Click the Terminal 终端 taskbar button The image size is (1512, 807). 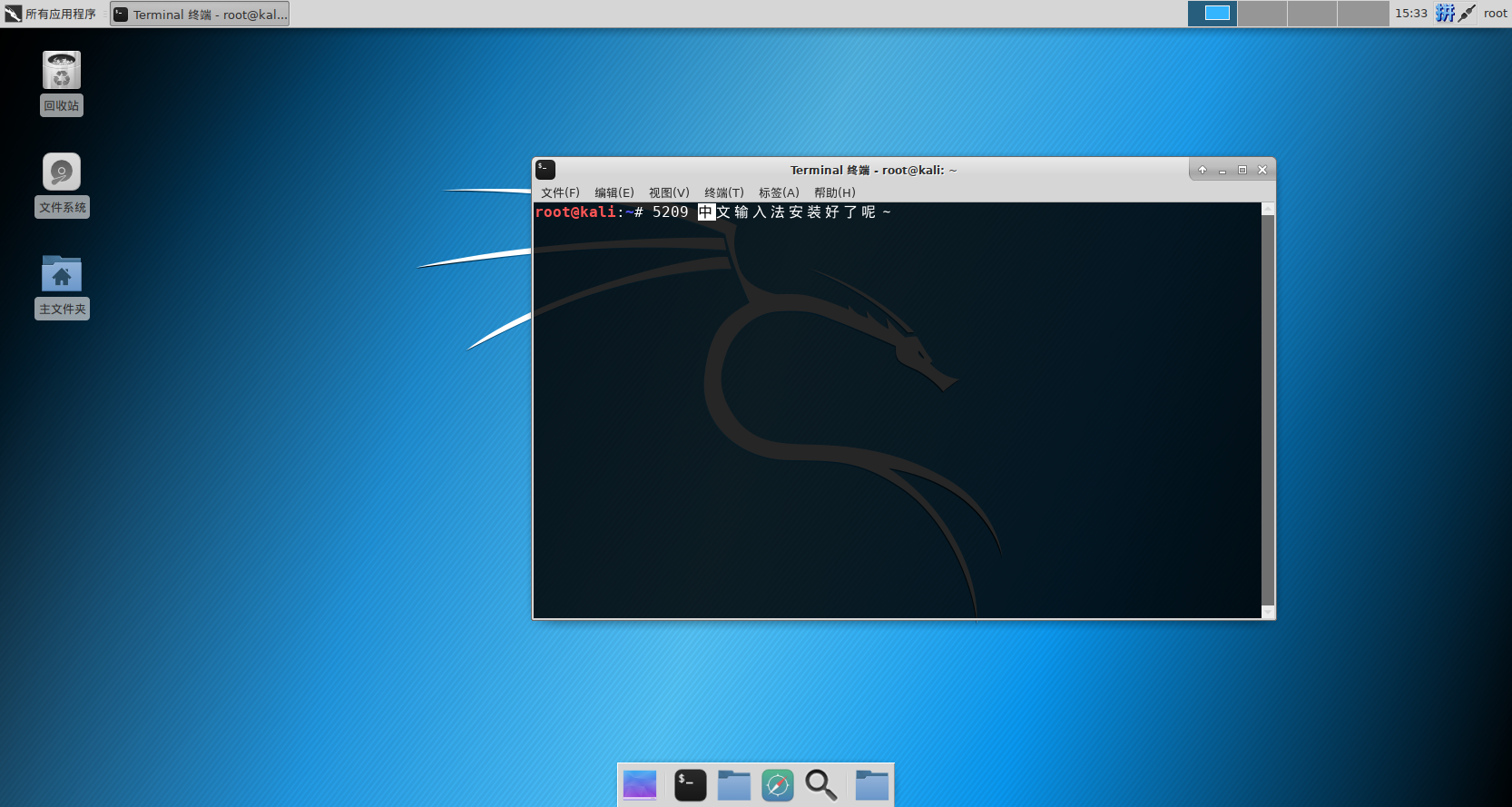pyautogui.click(x=200, y=14)
